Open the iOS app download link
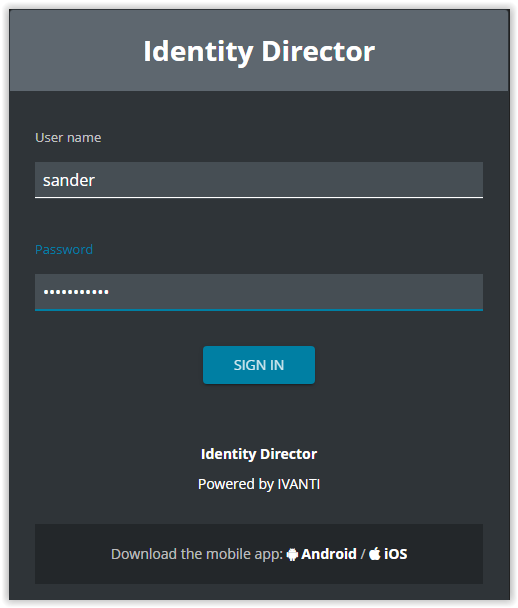 click(395, 554)
